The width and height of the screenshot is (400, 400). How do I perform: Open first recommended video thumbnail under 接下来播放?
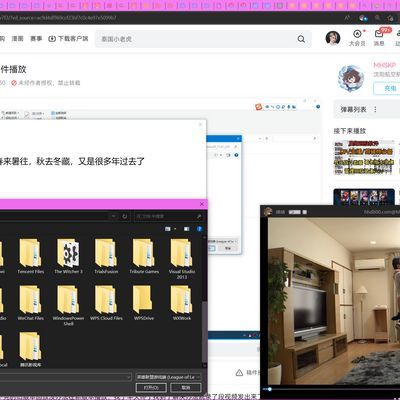(364, 158)
